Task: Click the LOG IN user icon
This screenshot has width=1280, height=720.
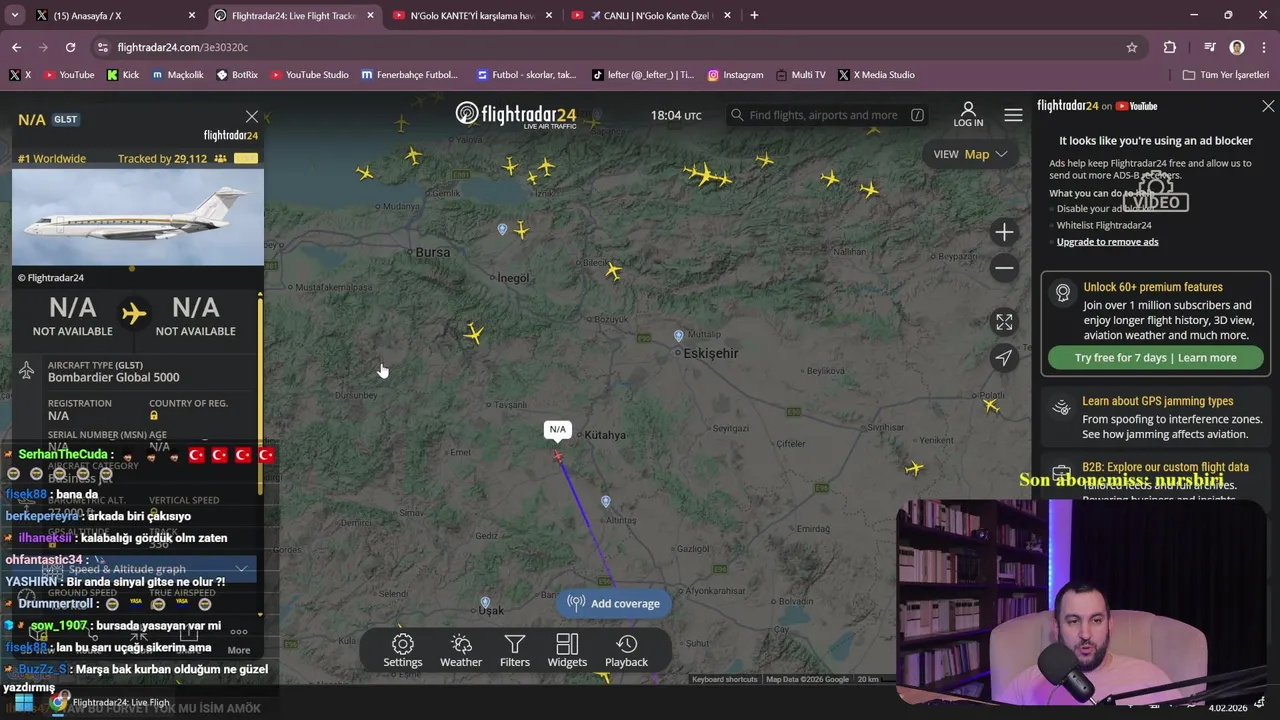Action: (x=968, y=114)
